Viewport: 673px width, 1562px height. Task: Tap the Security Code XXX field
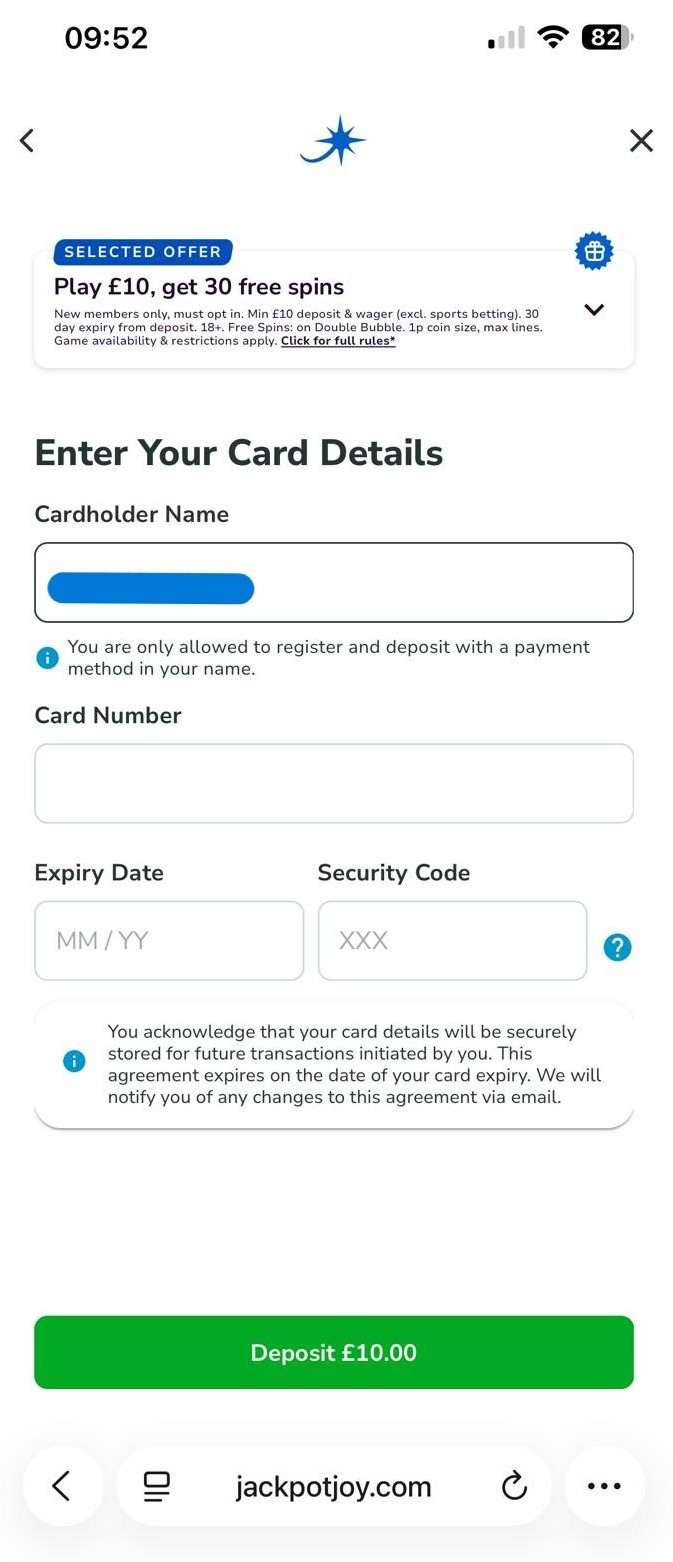click(452, 940)
